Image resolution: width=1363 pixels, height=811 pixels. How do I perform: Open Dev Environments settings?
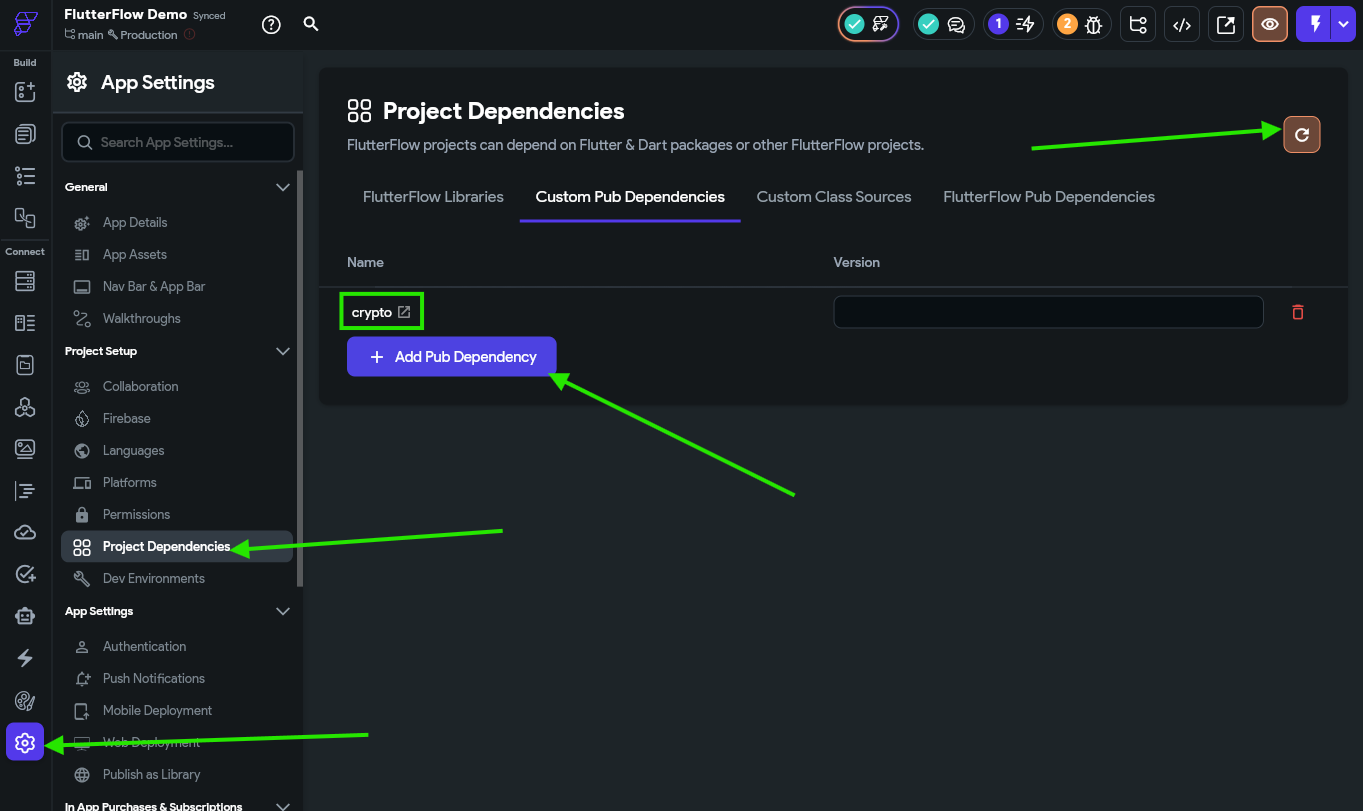coord(179,578)
